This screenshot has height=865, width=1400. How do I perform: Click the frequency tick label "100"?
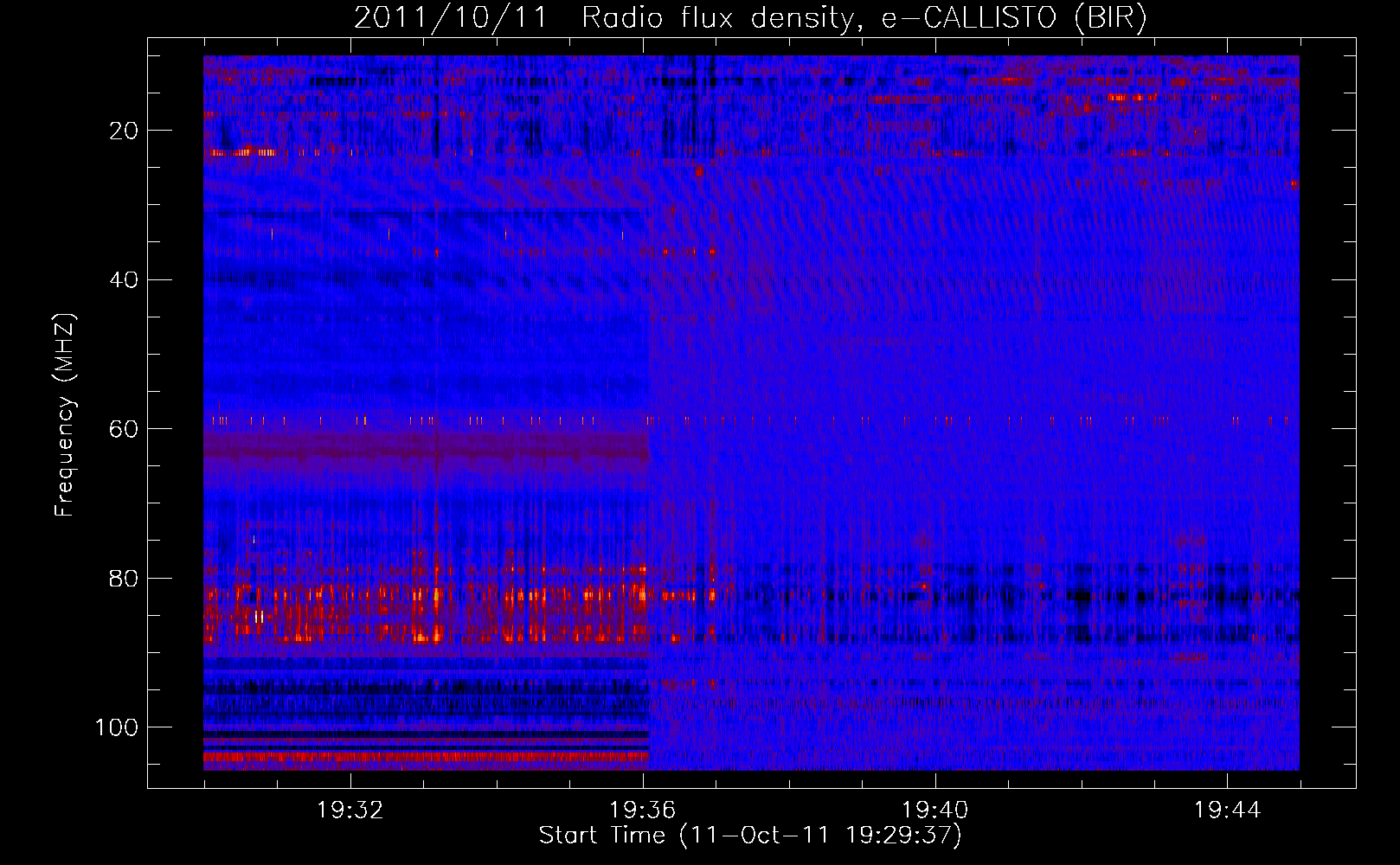116,727
